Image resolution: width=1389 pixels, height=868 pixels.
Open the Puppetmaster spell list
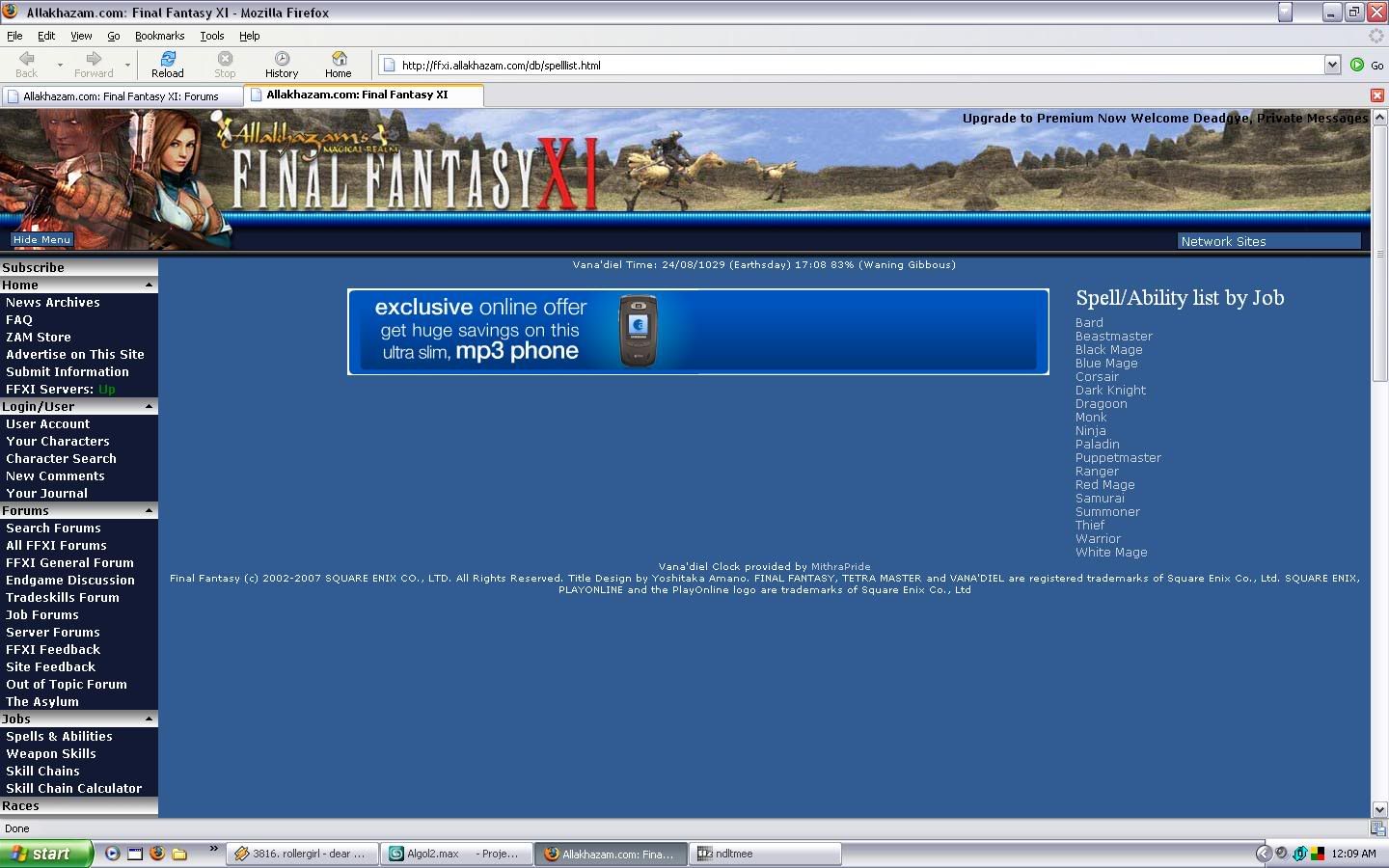(1118, 458)
